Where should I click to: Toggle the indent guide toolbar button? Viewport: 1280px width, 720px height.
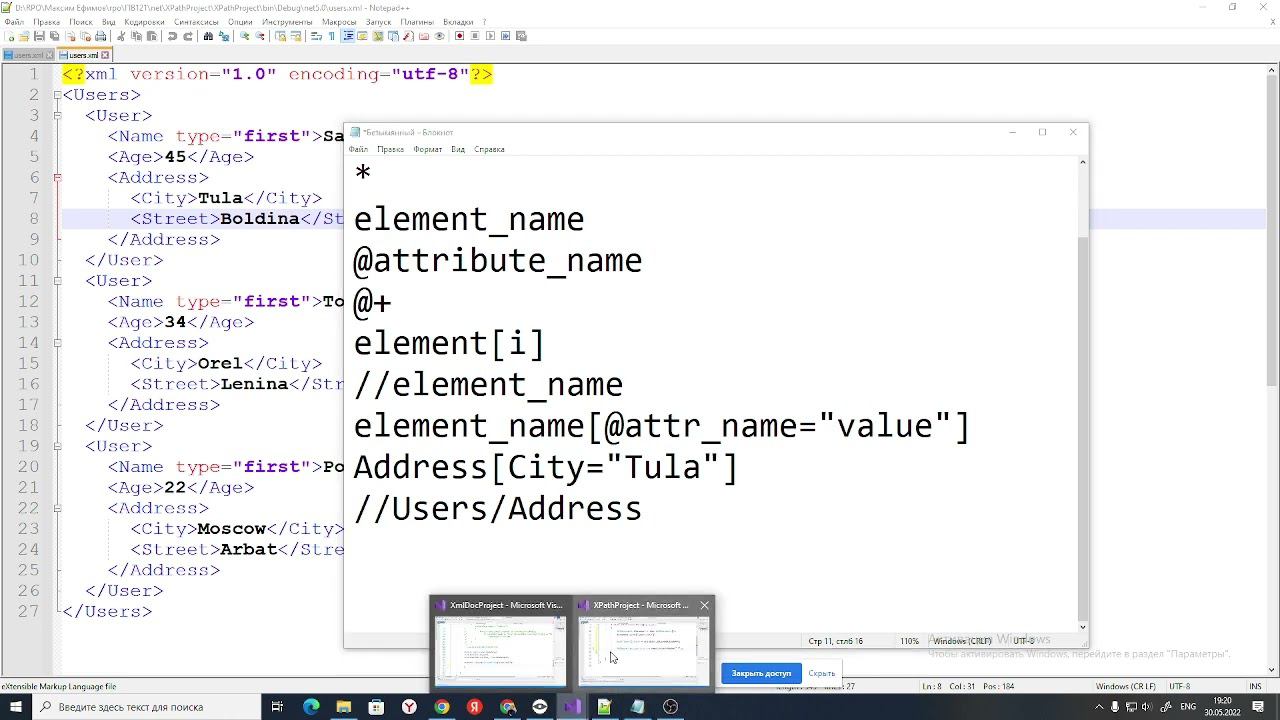[x=348, y=36]
